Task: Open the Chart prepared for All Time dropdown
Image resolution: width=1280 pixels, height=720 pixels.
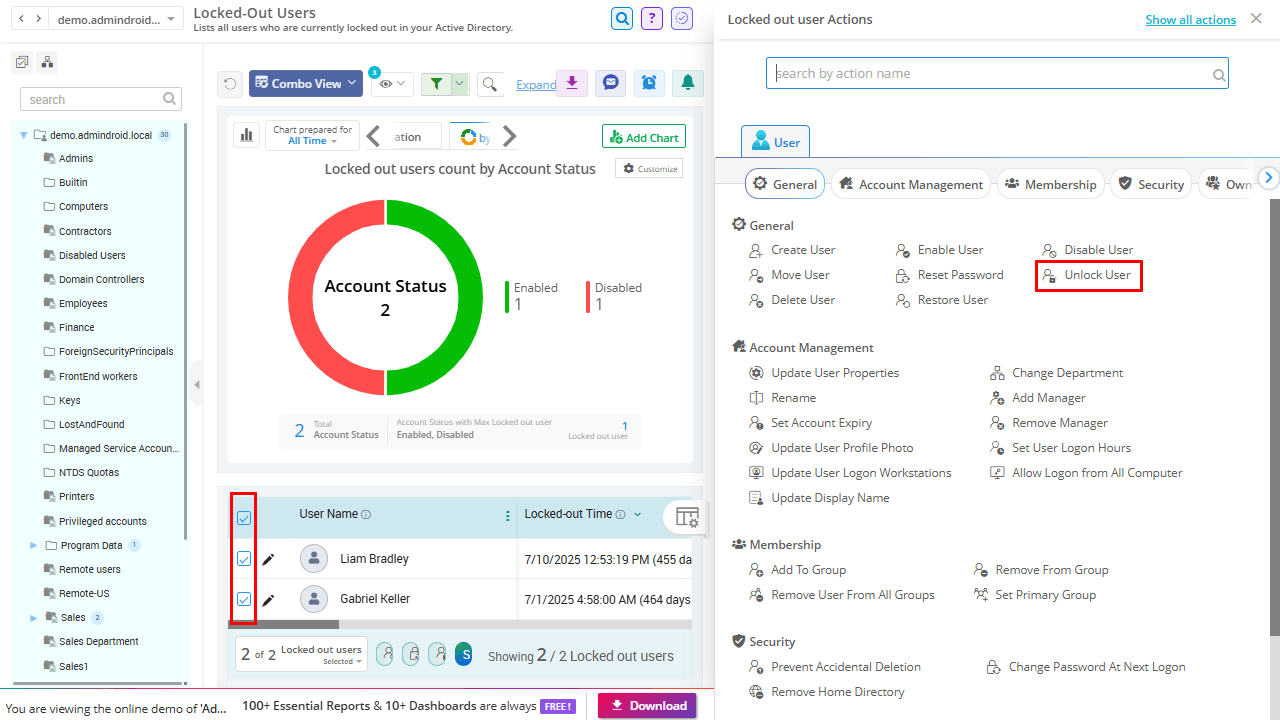Action: (312, 135)
